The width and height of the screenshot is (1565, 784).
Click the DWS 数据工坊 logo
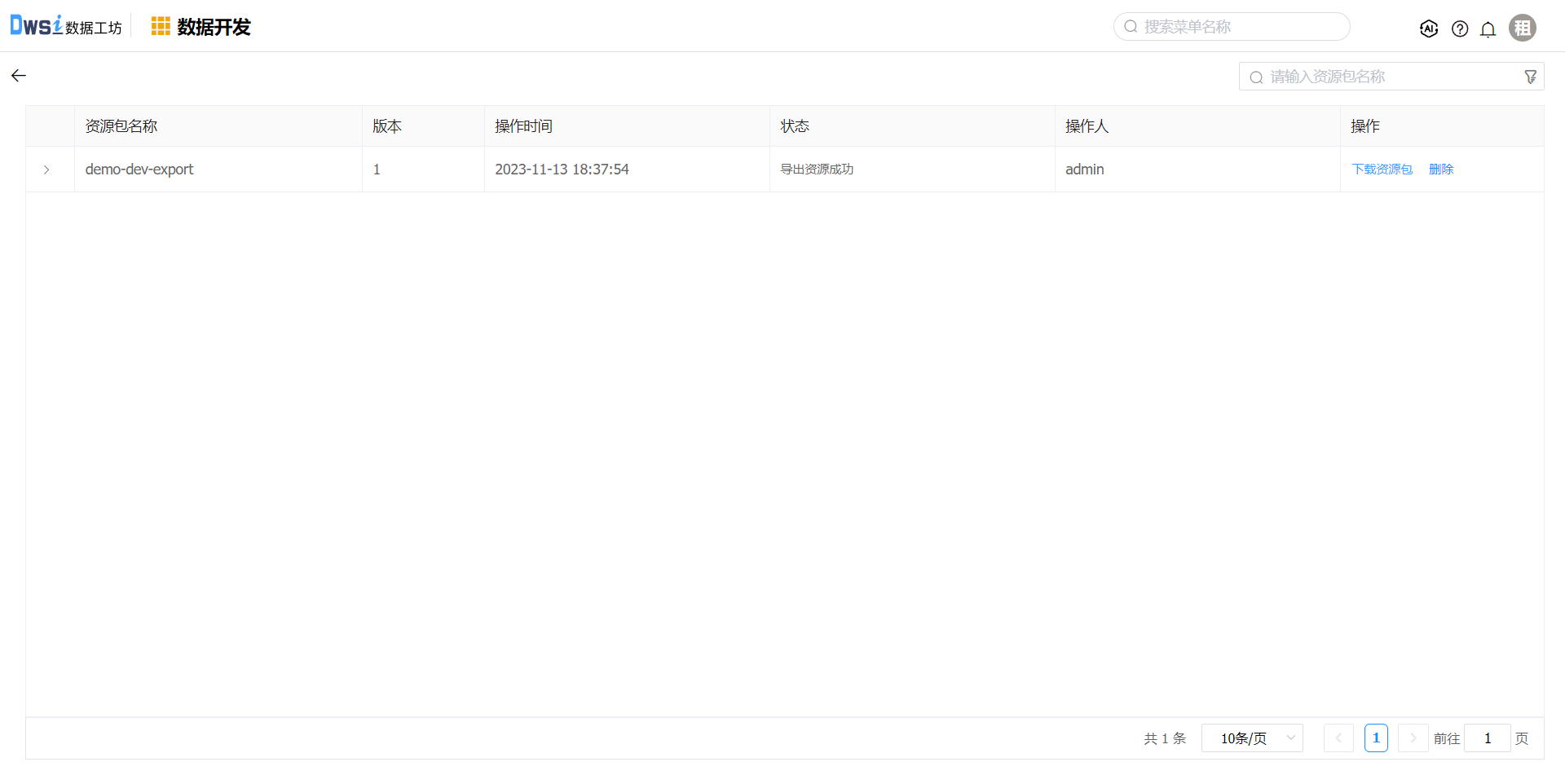(x=65, y=26)
